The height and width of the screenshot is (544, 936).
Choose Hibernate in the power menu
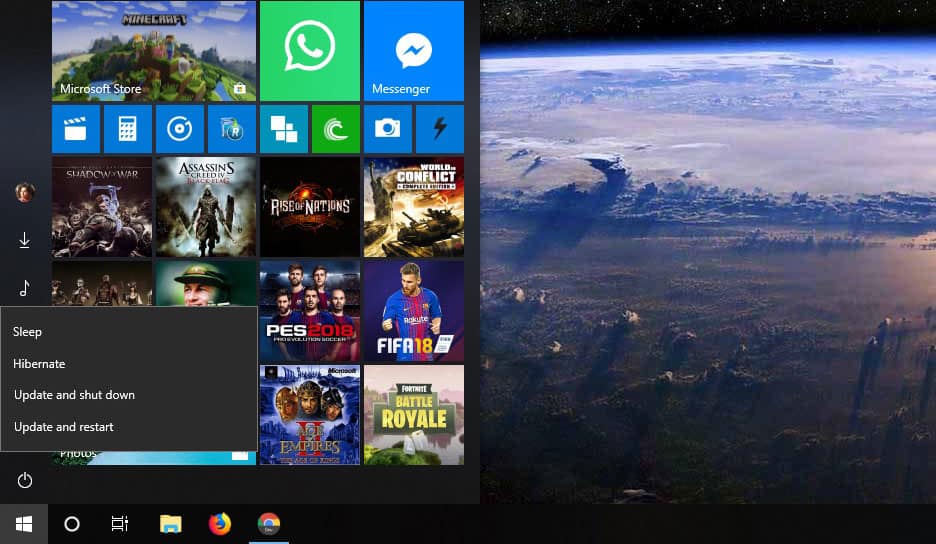(129, 364)
